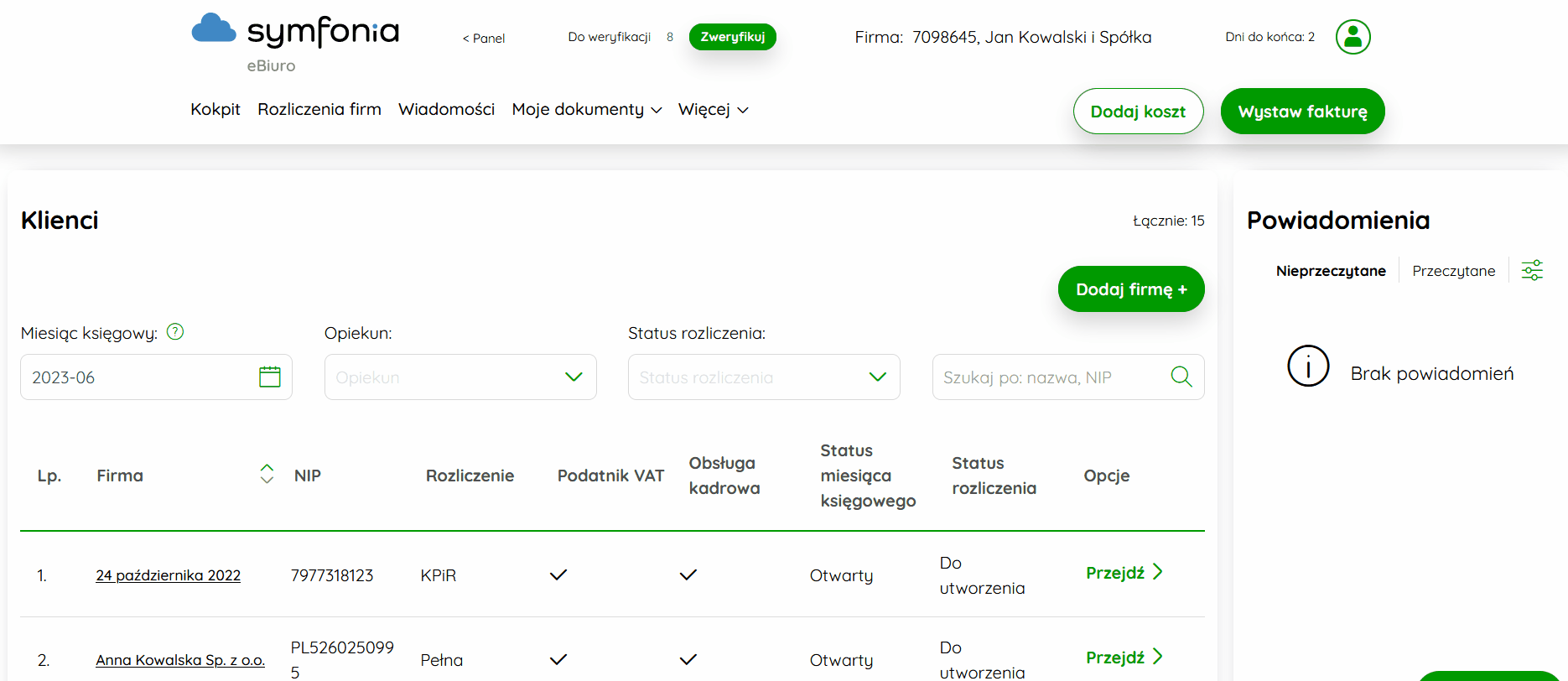Click Obsługa kadrowa checkmark for Anna Kowalska Sp. z o.o.
1568x681 pixels.
[x=688, y=660]
